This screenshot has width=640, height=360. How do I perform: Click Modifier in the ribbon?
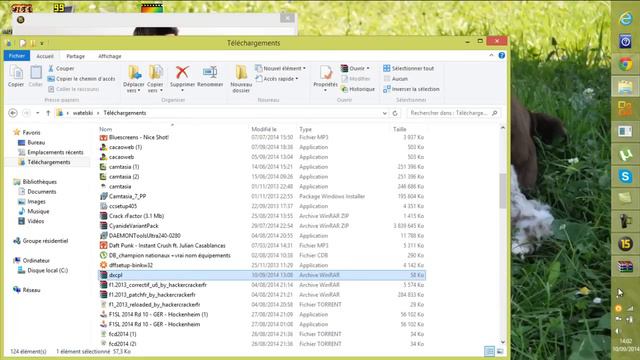(356, 79)
